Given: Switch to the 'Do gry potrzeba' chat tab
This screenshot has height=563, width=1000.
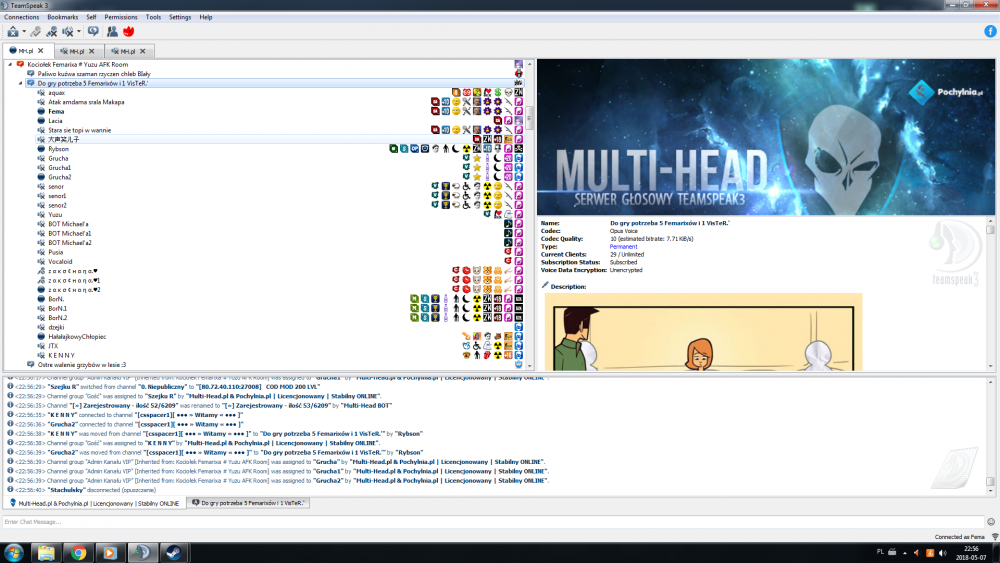Looking at the screenshot, I should (252, 503).
